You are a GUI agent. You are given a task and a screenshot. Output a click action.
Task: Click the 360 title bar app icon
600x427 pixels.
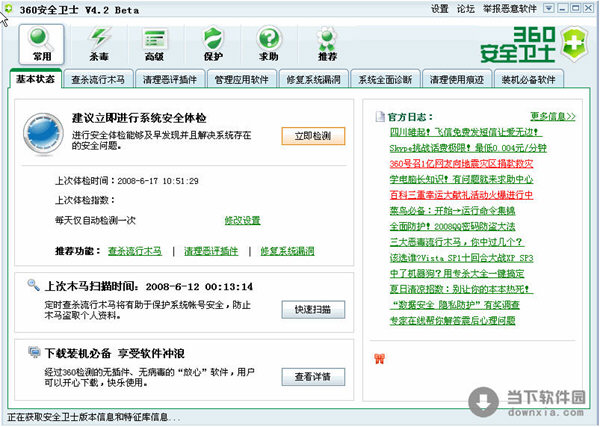click(8, 8)
